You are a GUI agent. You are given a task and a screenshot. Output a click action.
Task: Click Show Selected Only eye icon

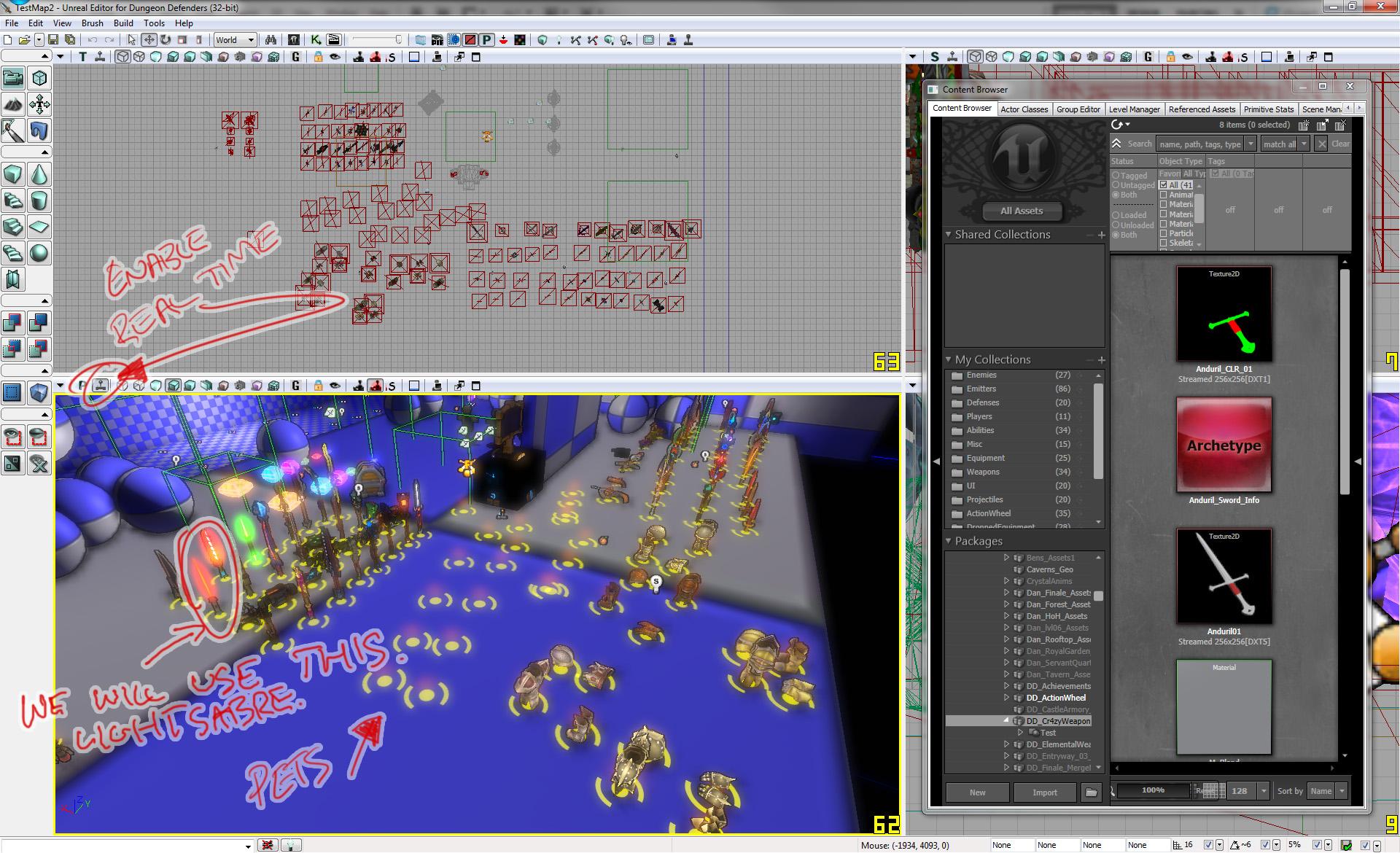pyautogui.click(x=13, y=437)
